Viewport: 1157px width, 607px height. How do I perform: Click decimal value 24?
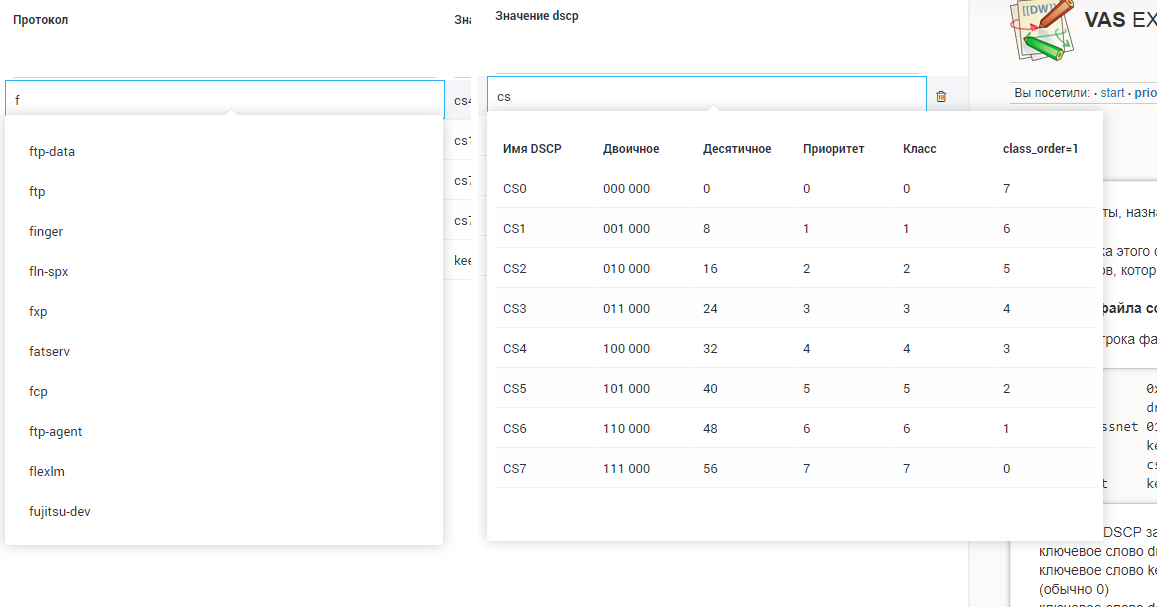(710, 308)
